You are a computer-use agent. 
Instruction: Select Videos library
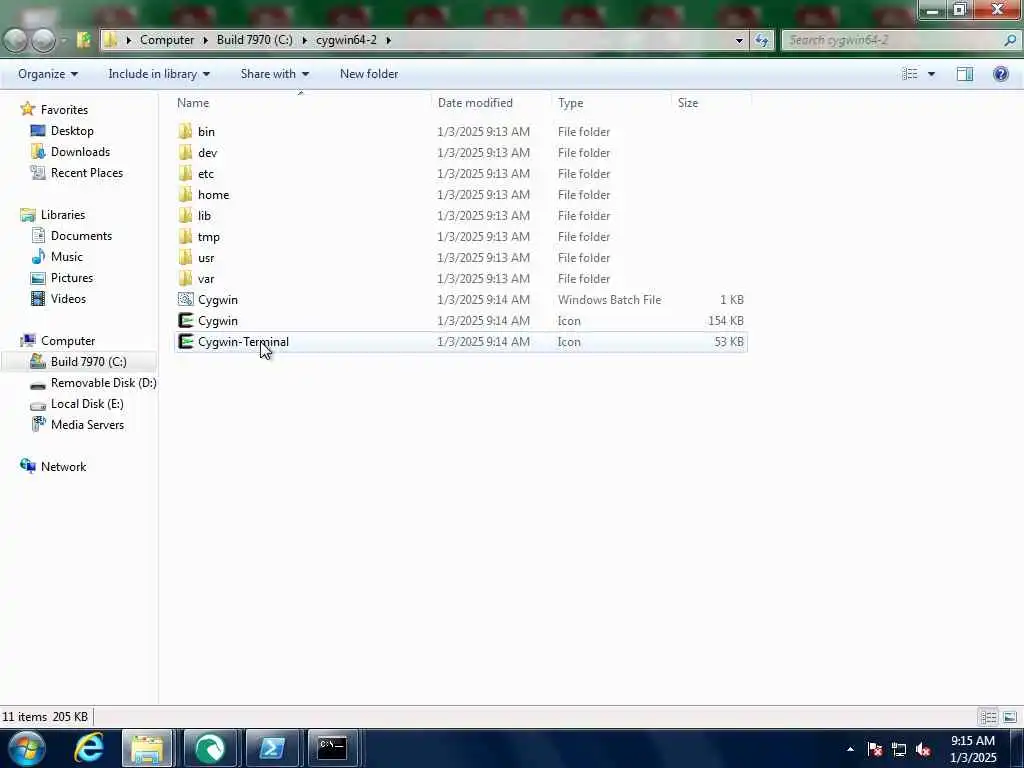68,298
